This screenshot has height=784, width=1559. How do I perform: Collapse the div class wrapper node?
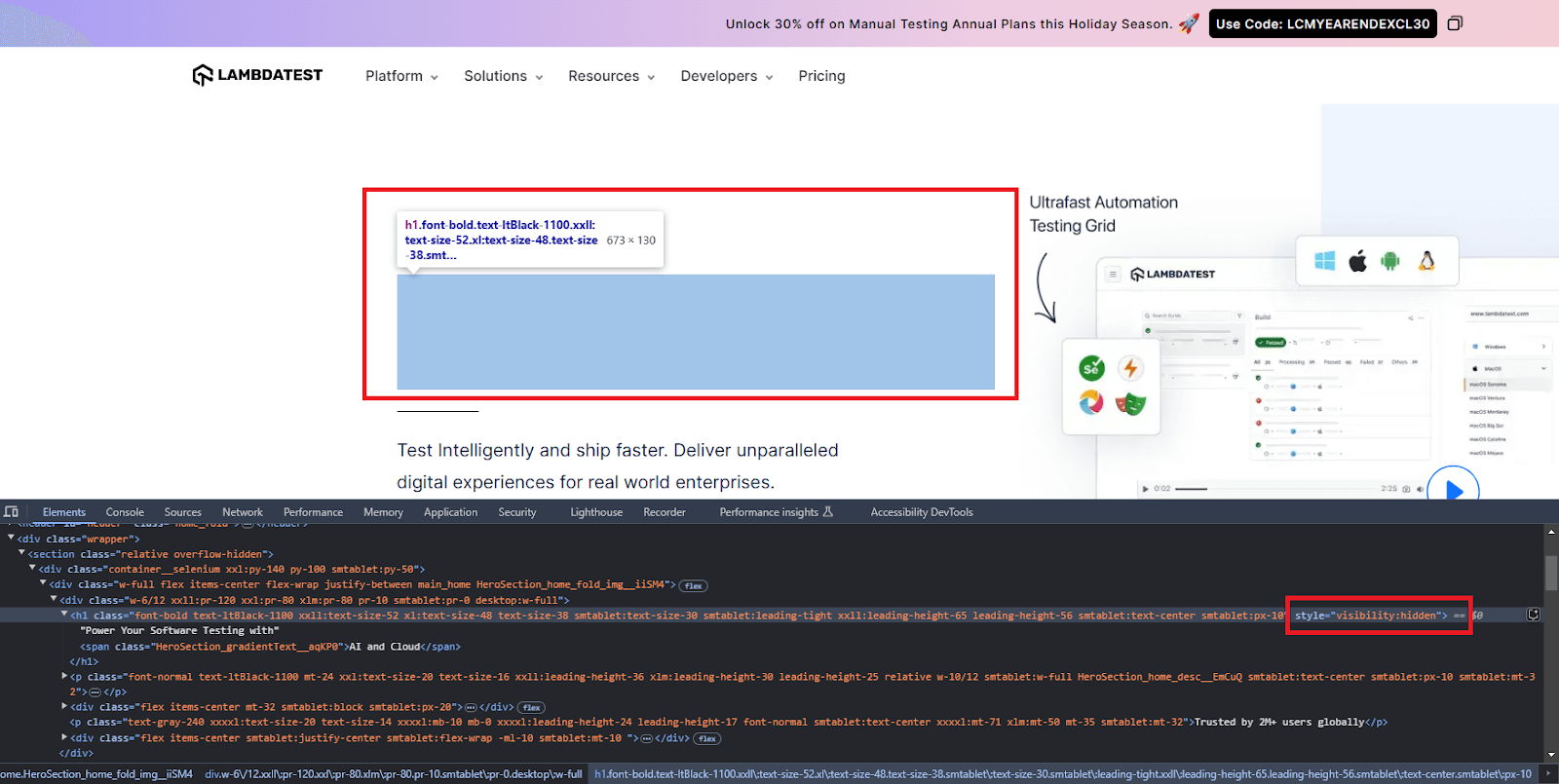[x=11, y=538]
